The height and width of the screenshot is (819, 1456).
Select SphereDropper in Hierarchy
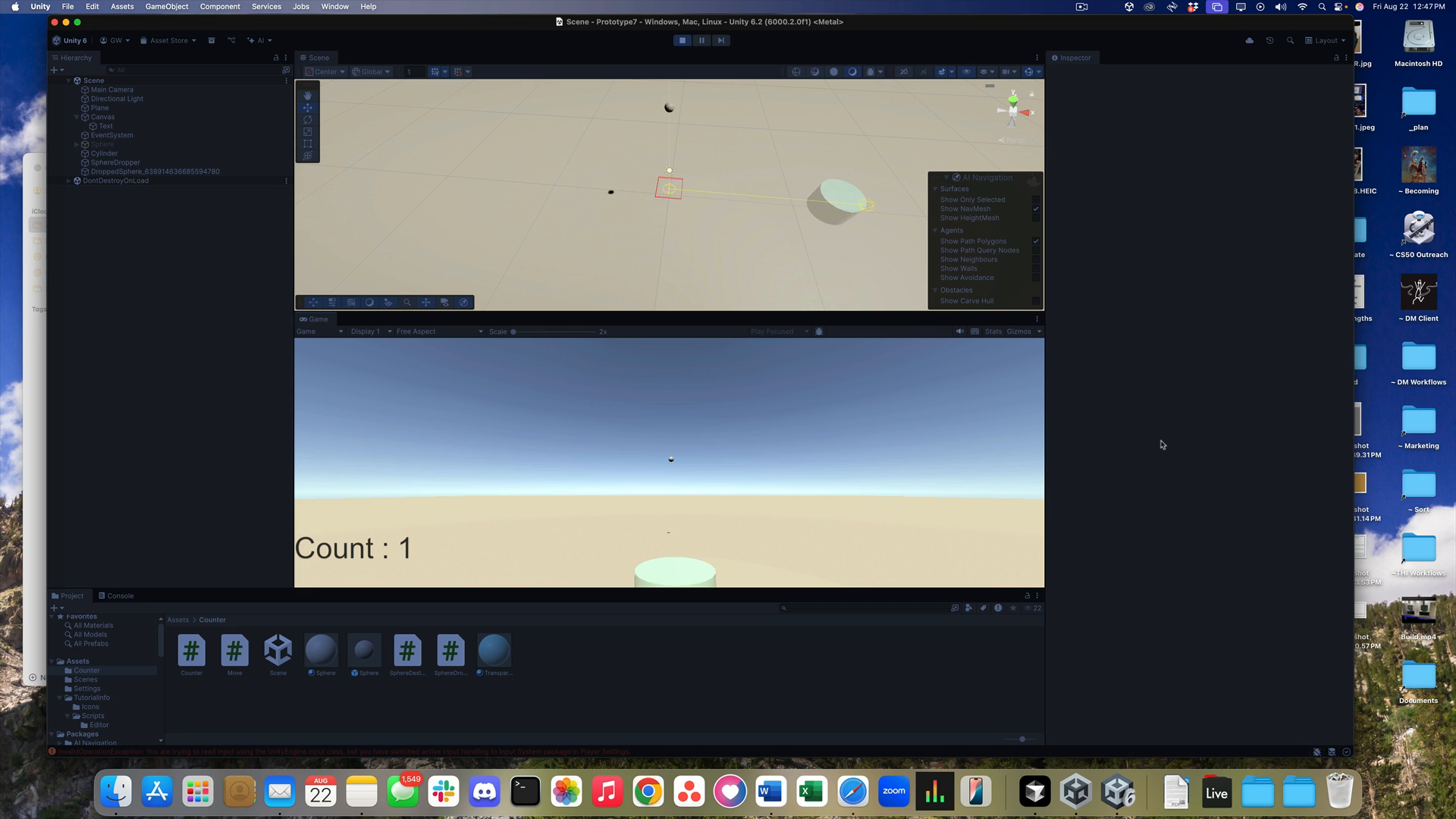(x=115, y=162)
